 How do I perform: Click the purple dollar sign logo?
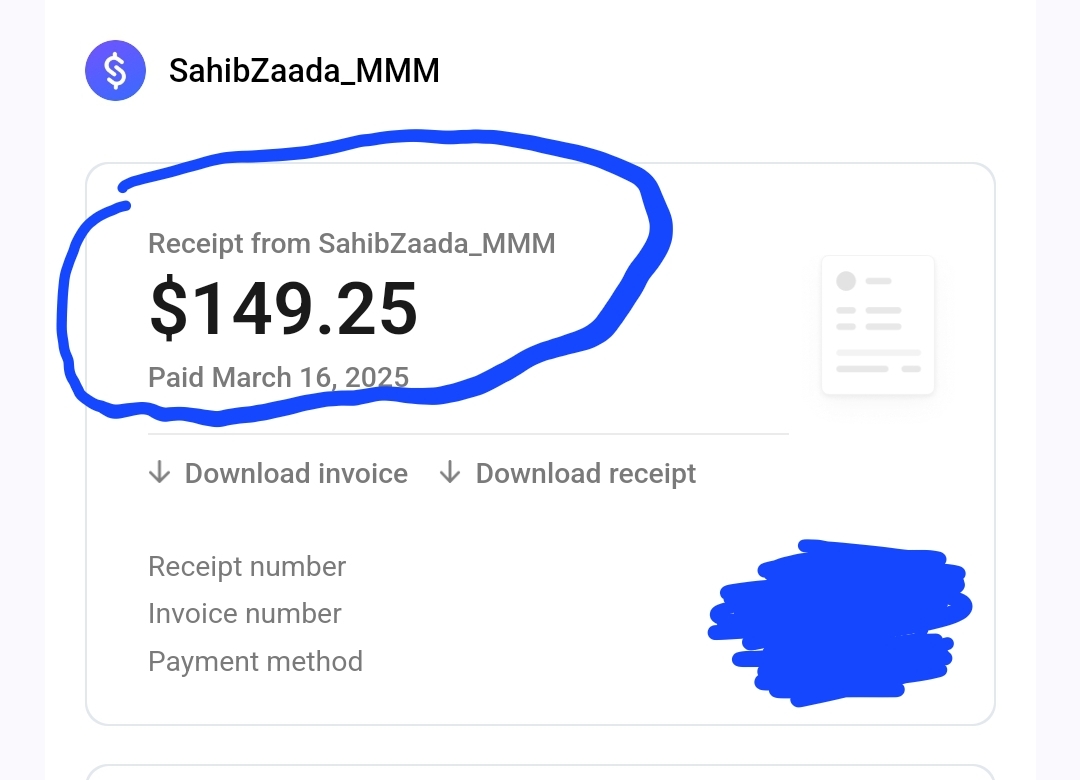tap(115, 70)
